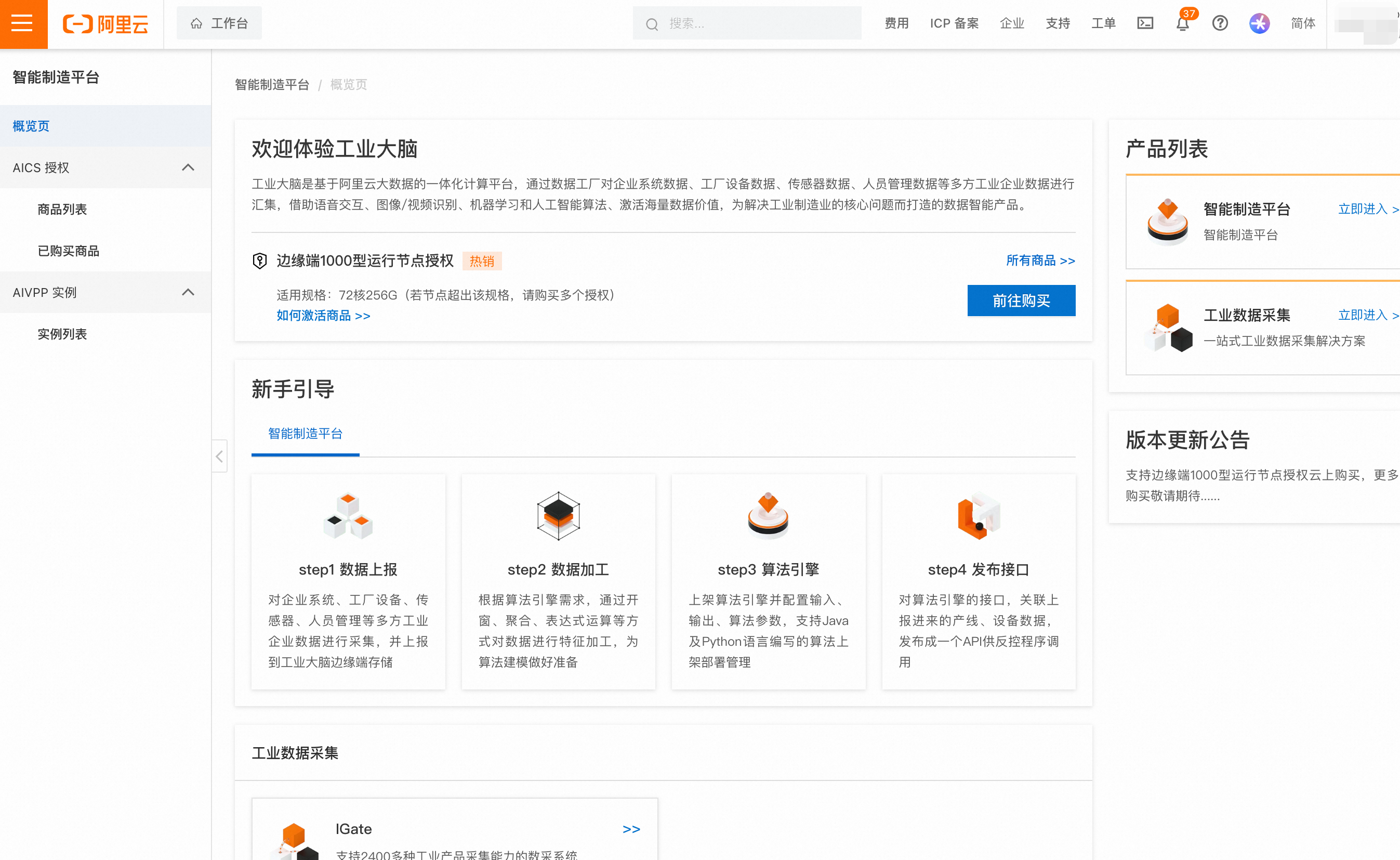This screenshot has width=1400, height=860.
Task: Click the IGate cube icon
Action: 295,842
